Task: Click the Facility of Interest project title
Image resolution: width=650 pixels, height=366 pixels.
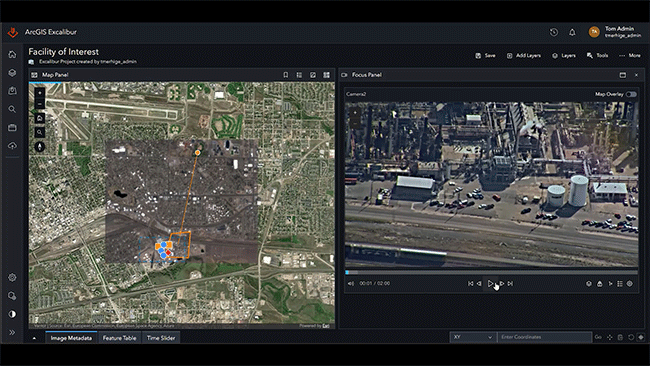Action: coord(63,52)
